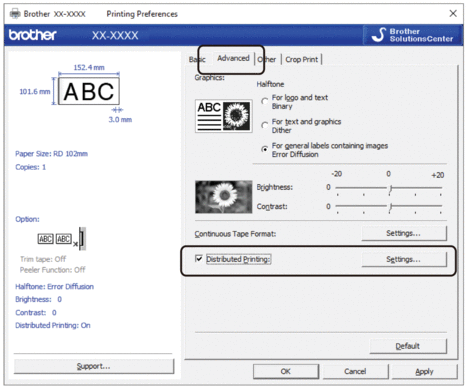
Task: Click Distributed Printing: On summary text
Action: (x=53, y=325)
